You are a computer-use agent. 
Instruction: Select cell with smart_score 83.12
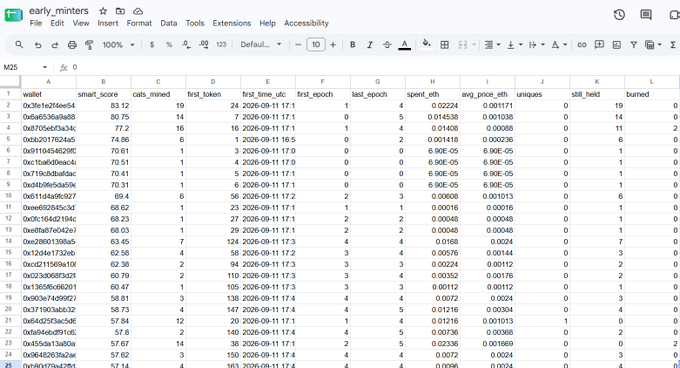[x=104, y=105]
